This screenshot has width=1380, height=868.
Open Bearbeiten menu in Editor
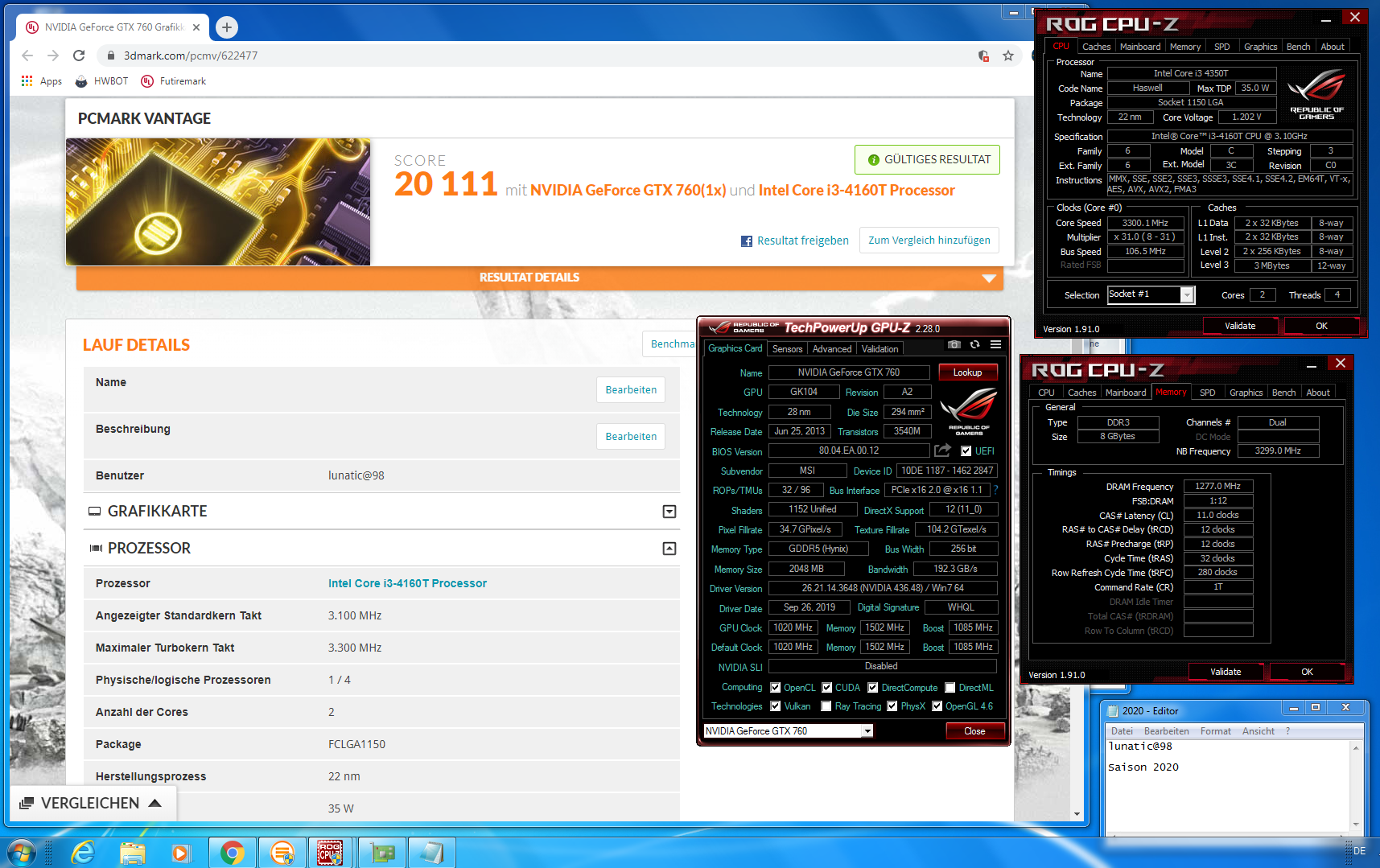point(1166,731)
